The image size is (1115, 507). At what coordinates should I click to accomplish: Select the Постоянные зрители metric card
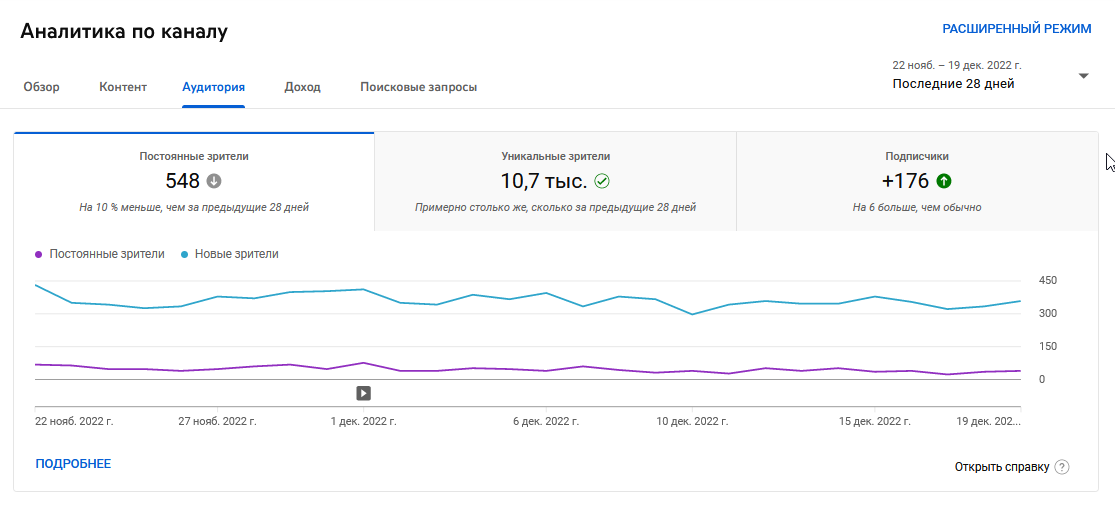(x=194, y=181)
